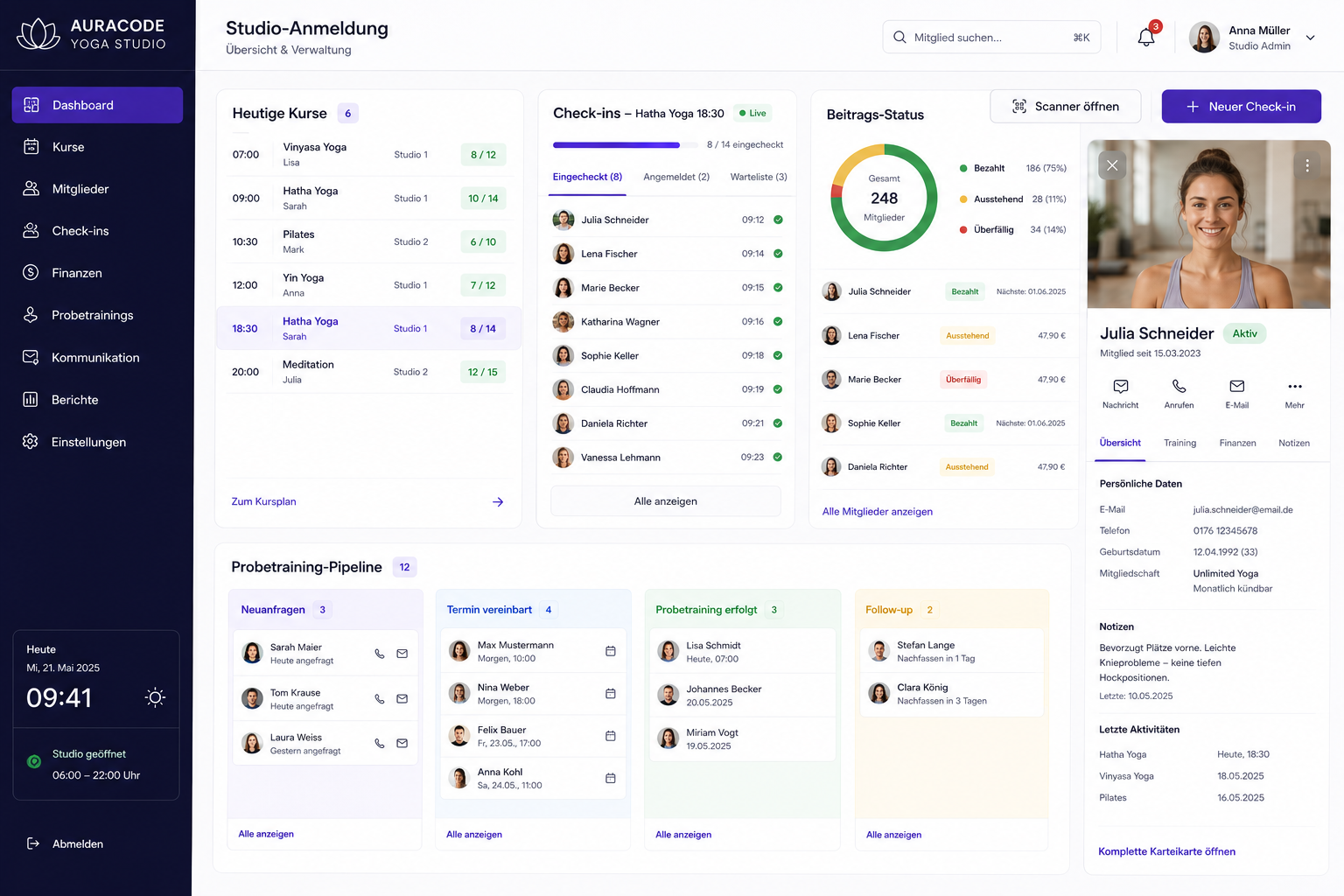The width and height of the screenshot is (1344, 896).
Task: Open Alle Mitglieder anzeigen link
Action: point(877,512)
